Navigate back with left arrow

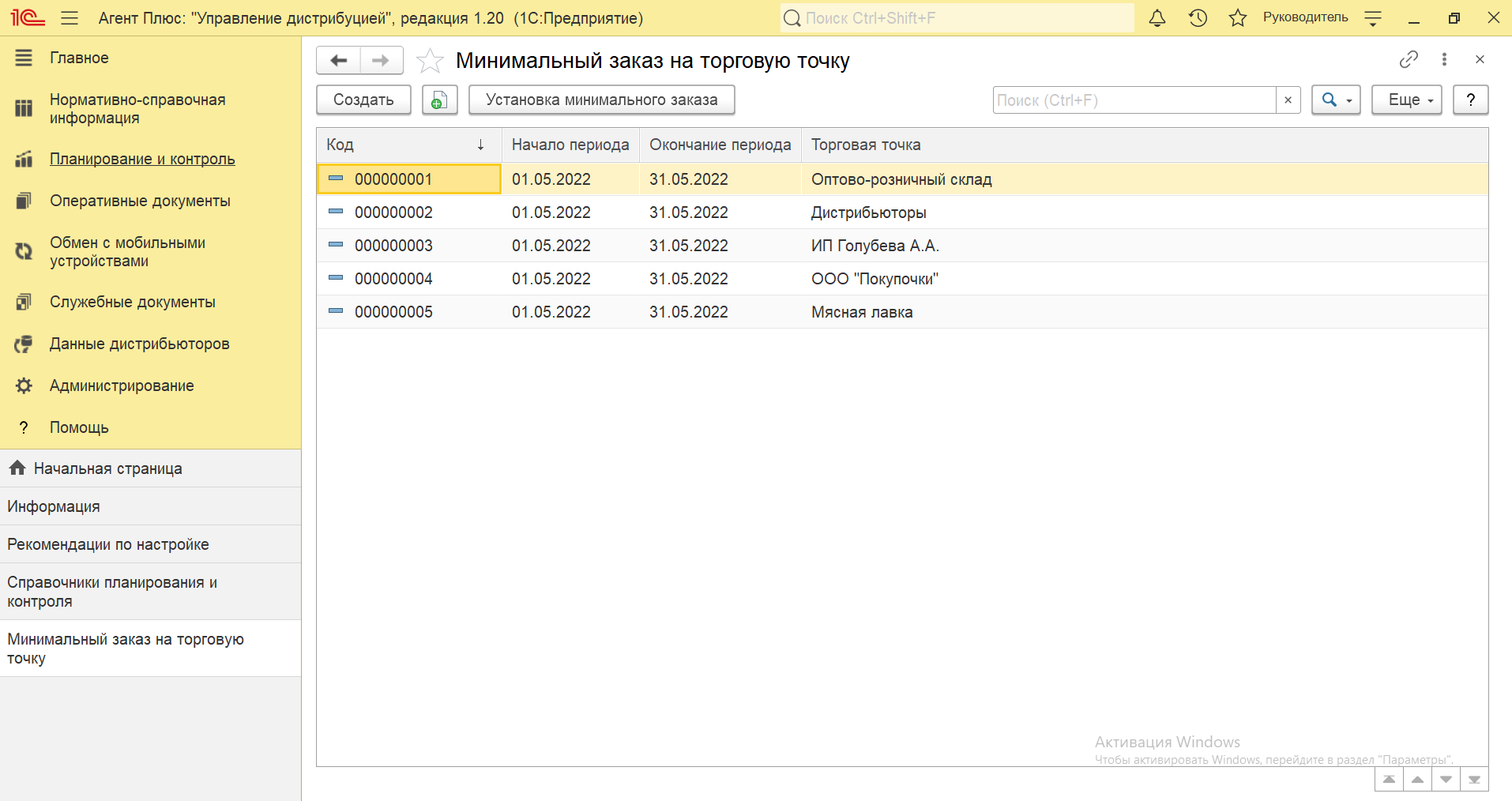(x=339, y=61)
